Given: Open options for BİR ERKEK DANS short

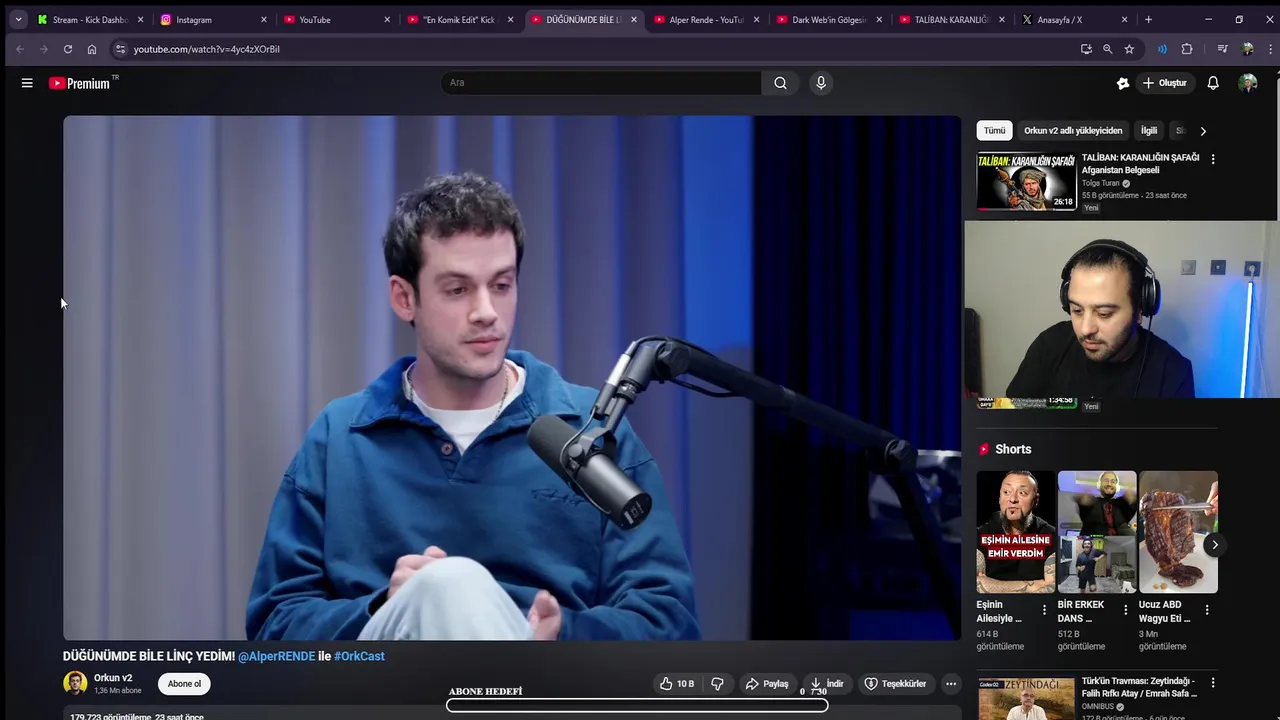Looking at the screenshot, I should (x=1125, y=610).
